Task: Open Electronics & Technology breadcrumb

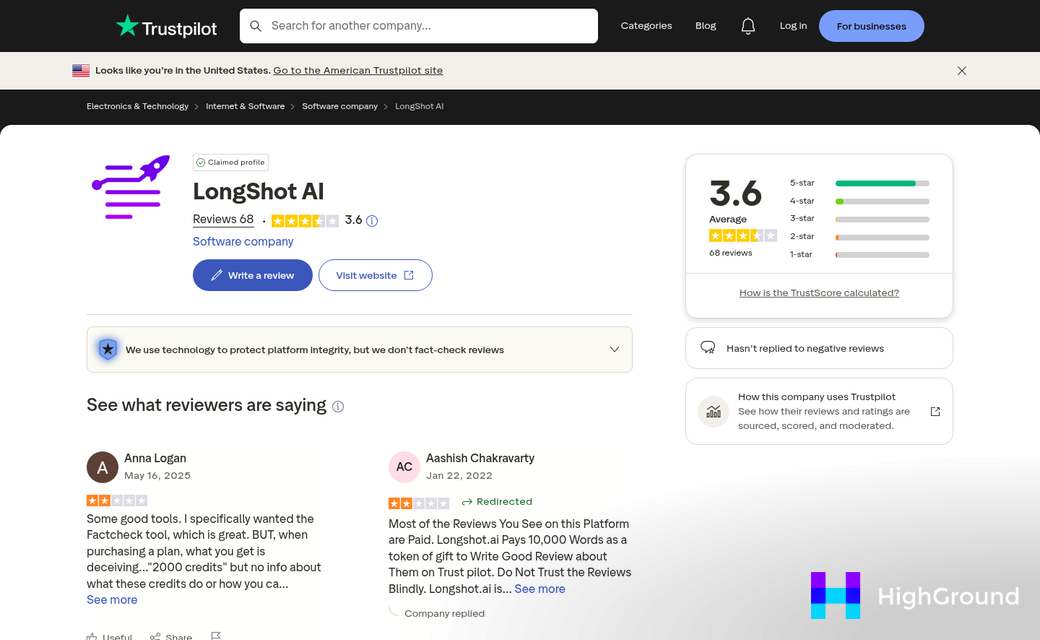Action: (137, 106)
